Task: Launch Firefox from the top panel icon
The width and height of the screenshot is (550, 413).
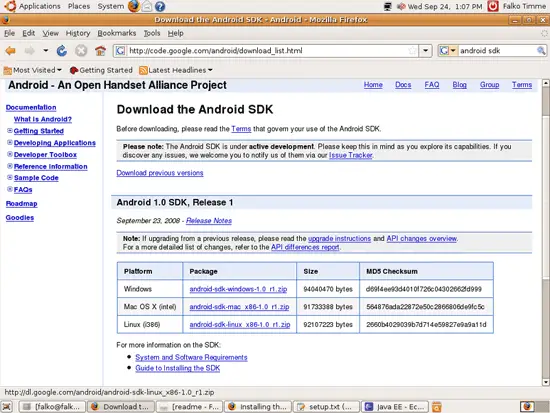Action: tap(133, 6)
